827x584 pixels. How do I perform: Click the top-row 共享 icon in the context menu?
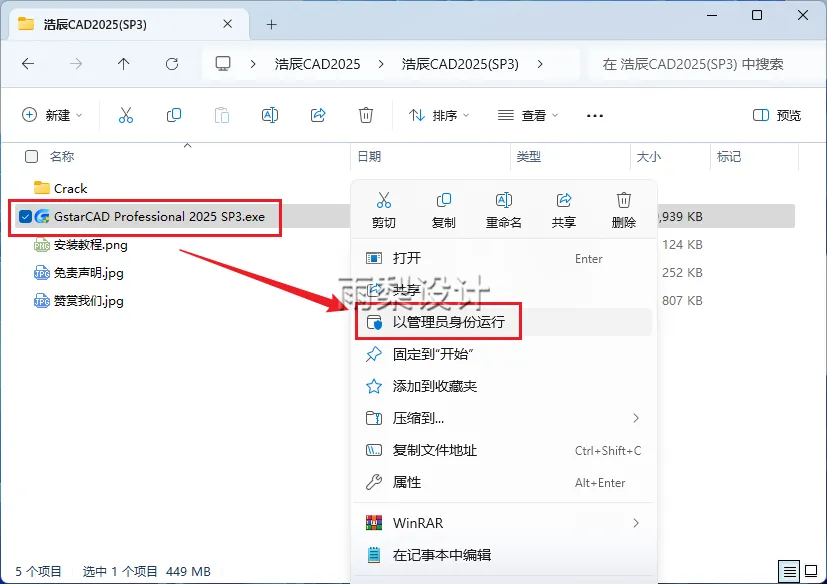pos(564,210)
